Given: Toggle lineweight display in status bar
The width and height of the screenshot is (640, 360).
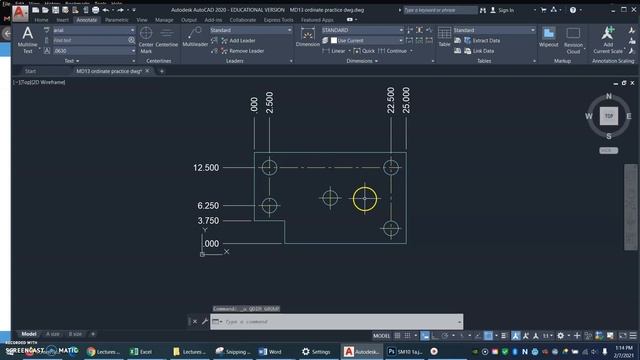Looking at the screenshot, I should coord(504,336).
